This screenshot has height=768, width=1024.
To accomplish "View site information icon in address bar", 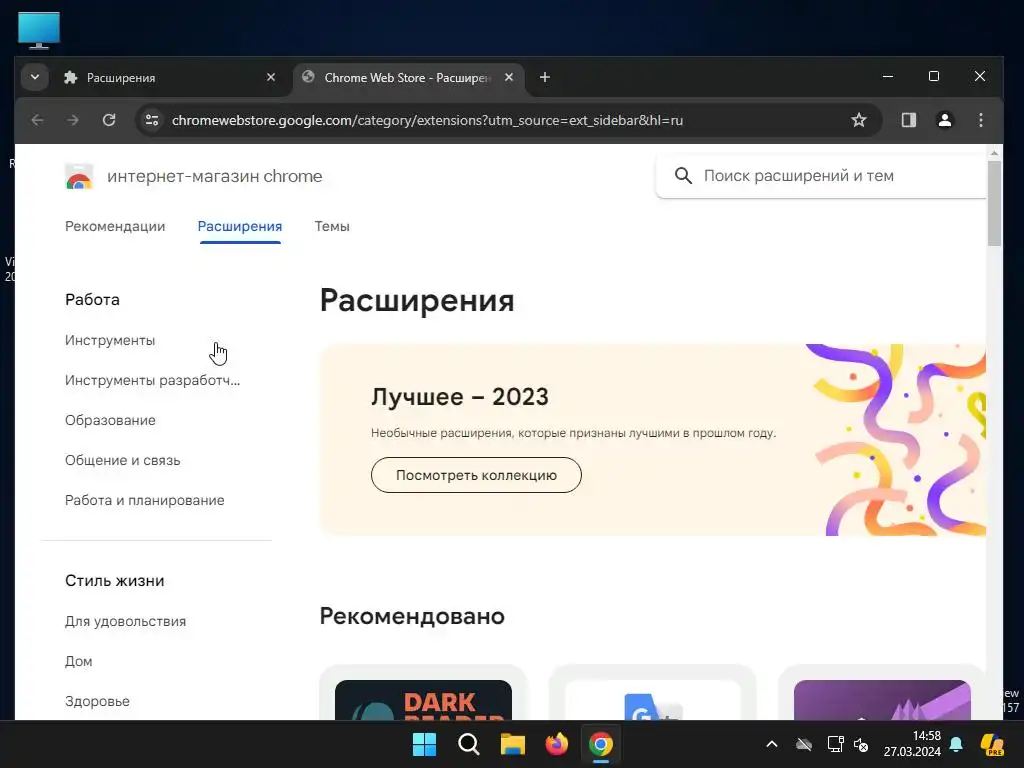I will click(152, 120).
